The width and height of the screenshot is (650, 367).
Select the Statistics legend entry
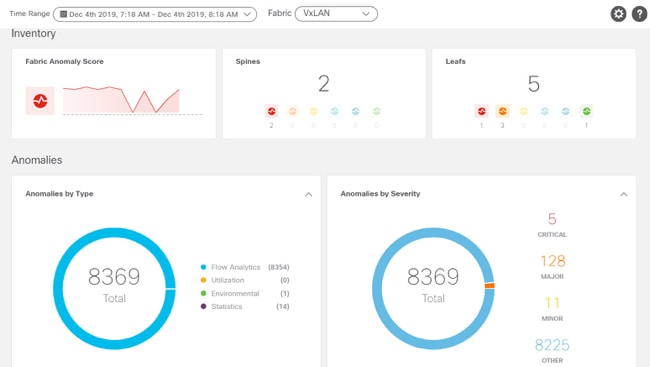click(x=245, y=306)
